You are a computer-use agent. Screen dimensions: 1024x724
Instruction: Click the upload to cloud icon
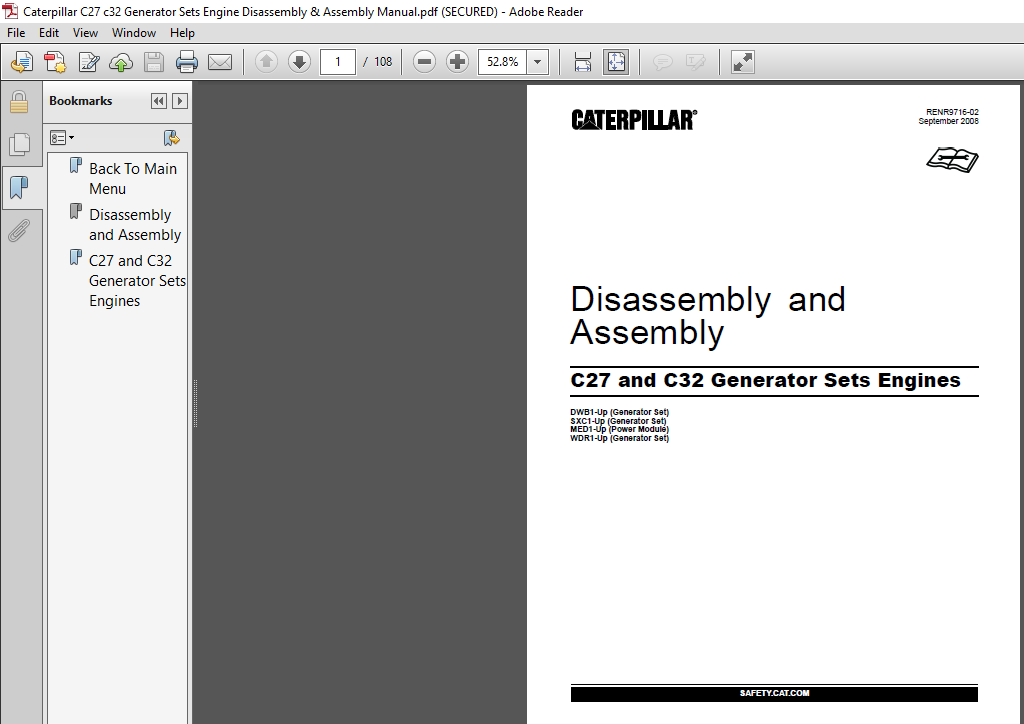point(121,62)
